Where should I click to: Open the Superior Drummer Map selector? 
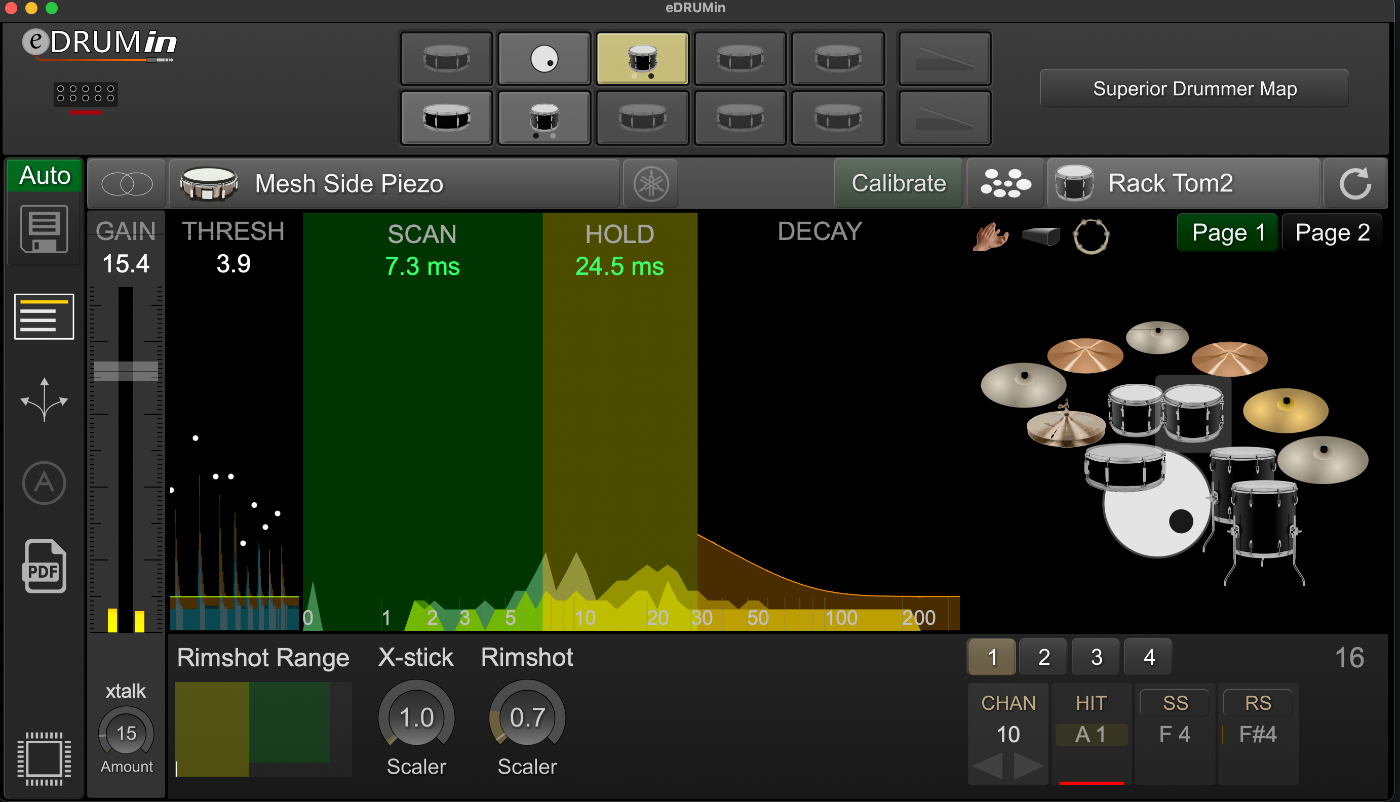(x=1194, y=89)
